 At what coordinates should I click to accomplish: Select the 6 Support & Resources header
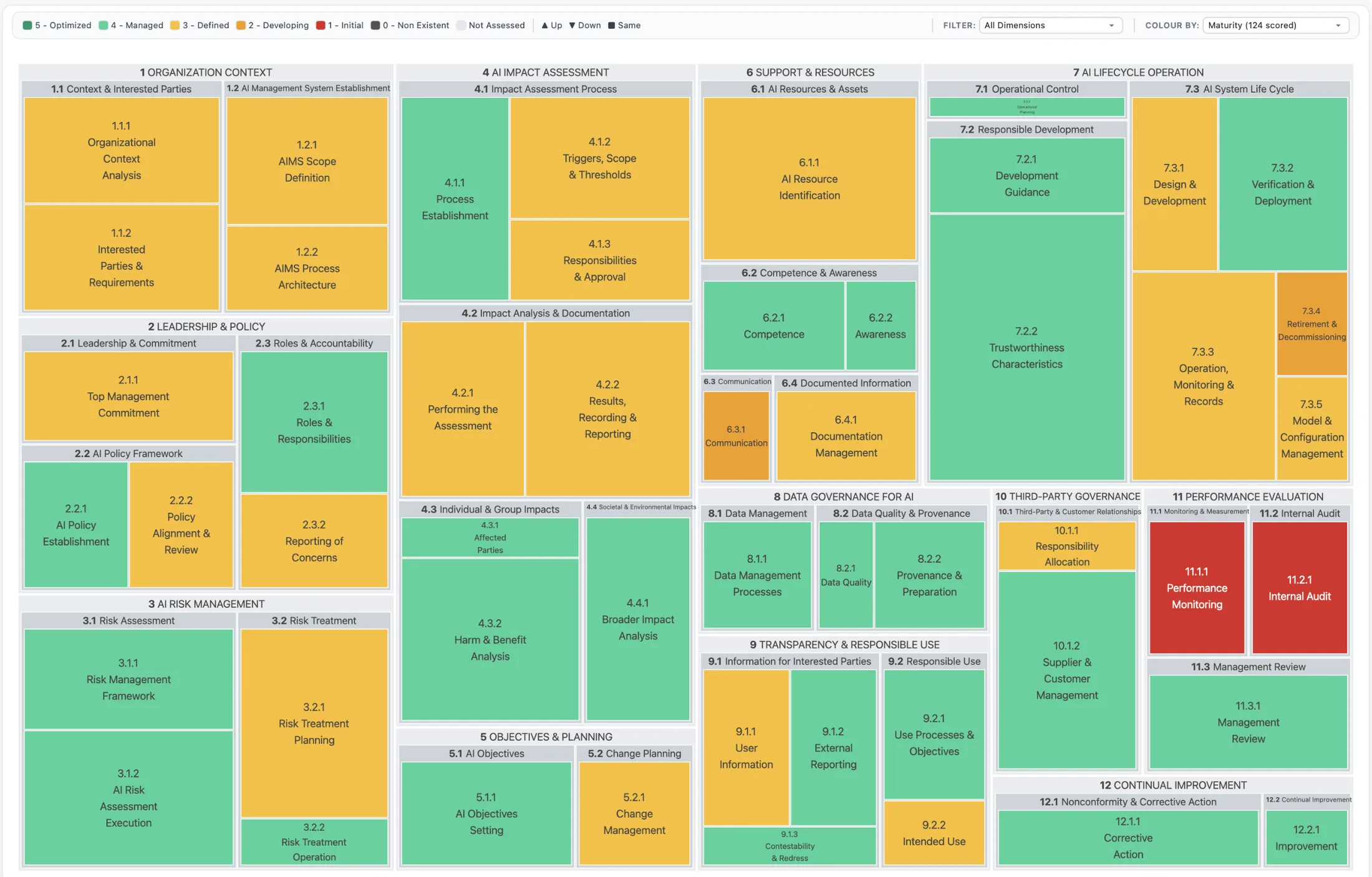point(810,72)
